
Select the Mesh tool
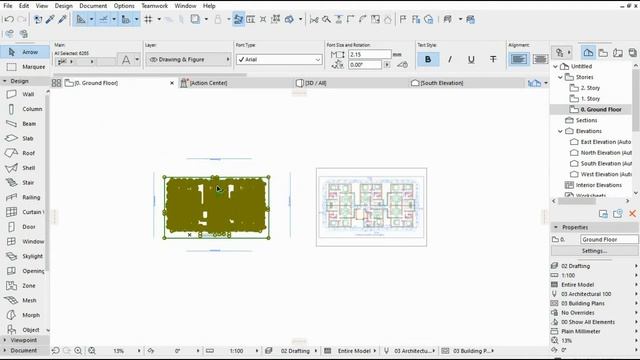[24, 300]
